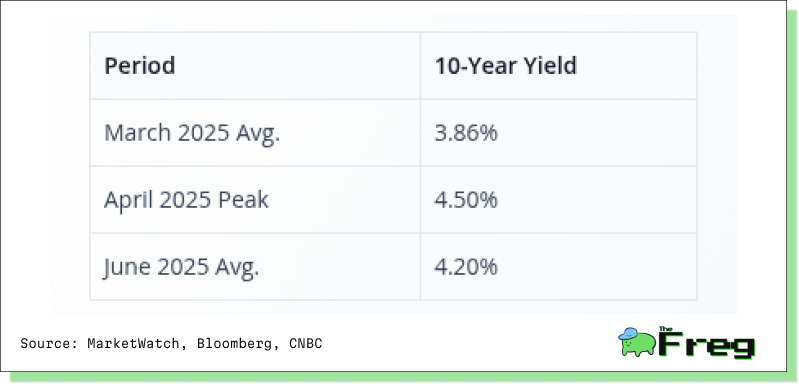Viewport: 799px width, 384px height.
Task: Click the June 2025 Avg. cell
Action: click(255, 266)
